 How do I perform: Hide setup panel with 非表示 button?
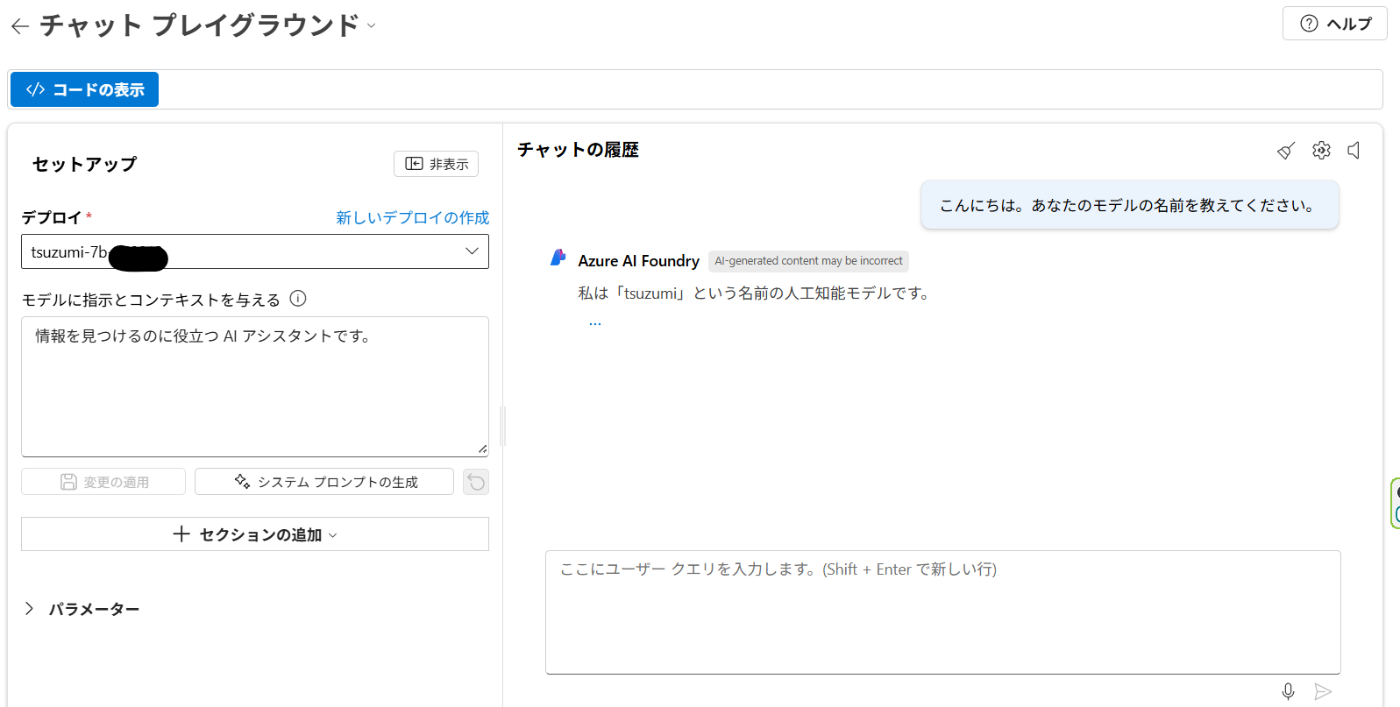pyautogui.click(x=436, y=164)
